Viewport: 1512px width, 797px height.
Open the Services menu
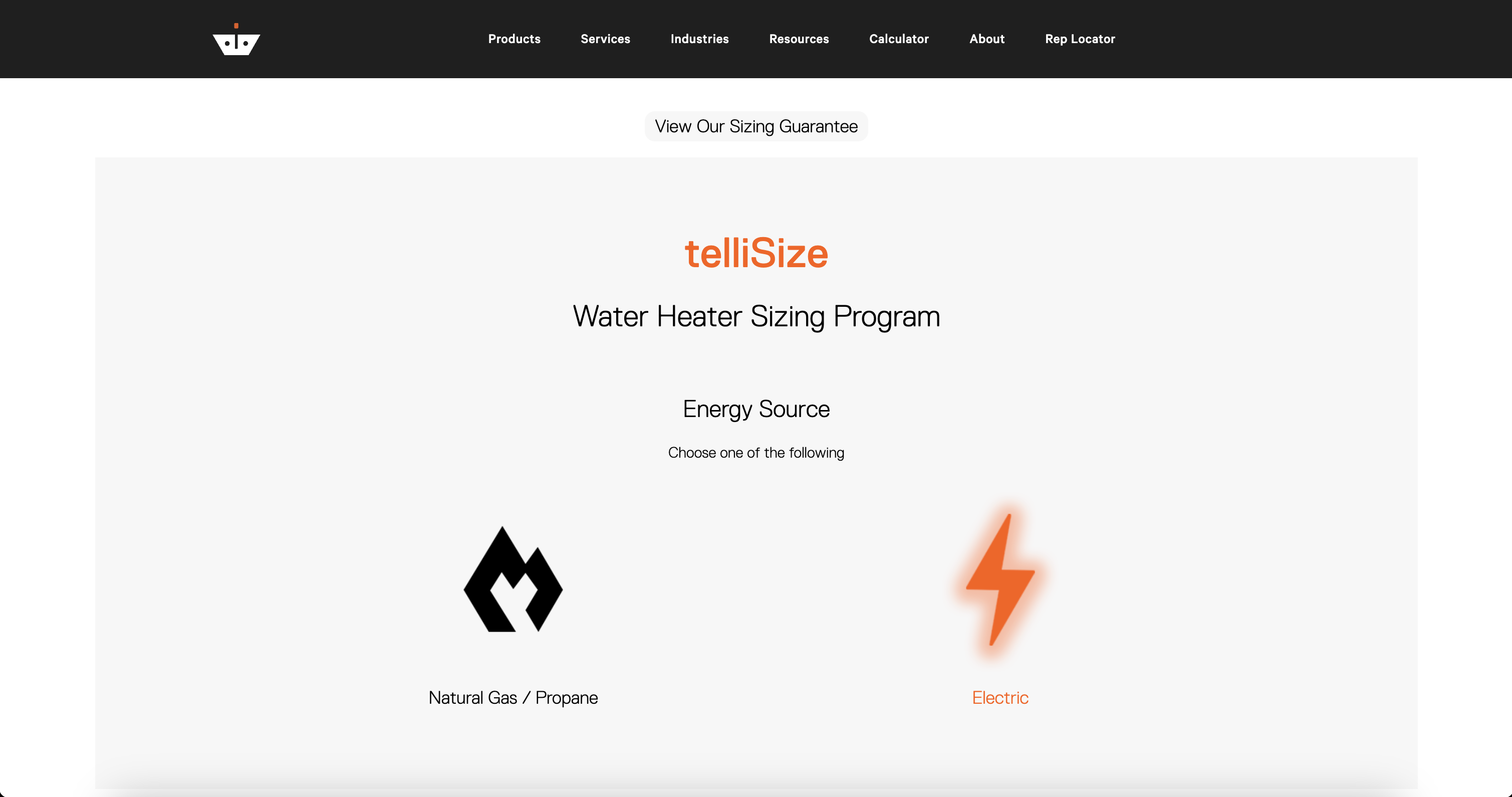[x=605, y=39]
